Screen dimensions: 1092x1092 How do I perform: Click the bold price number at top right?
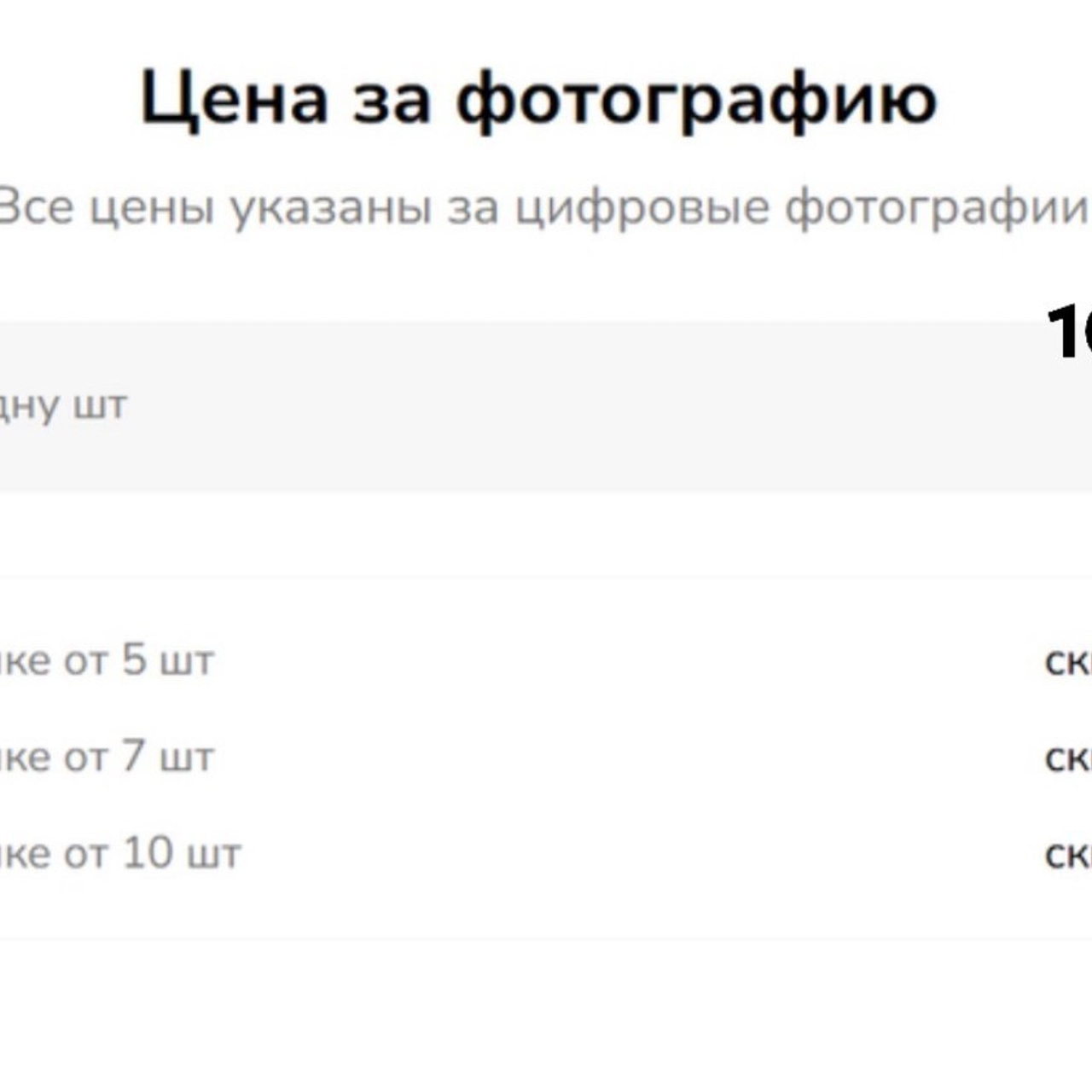tap(1069, 331)
